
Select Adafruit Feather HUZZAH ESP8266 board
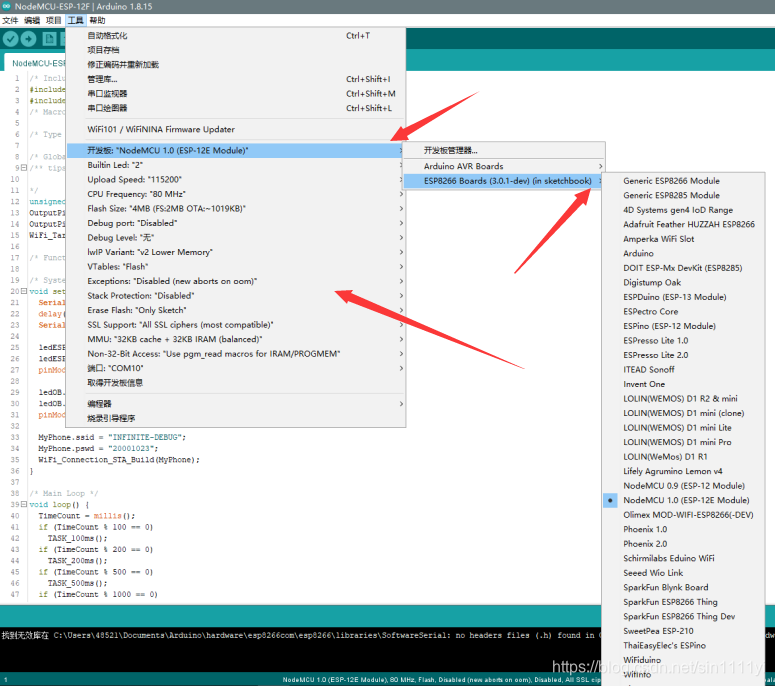pos(684,224)
